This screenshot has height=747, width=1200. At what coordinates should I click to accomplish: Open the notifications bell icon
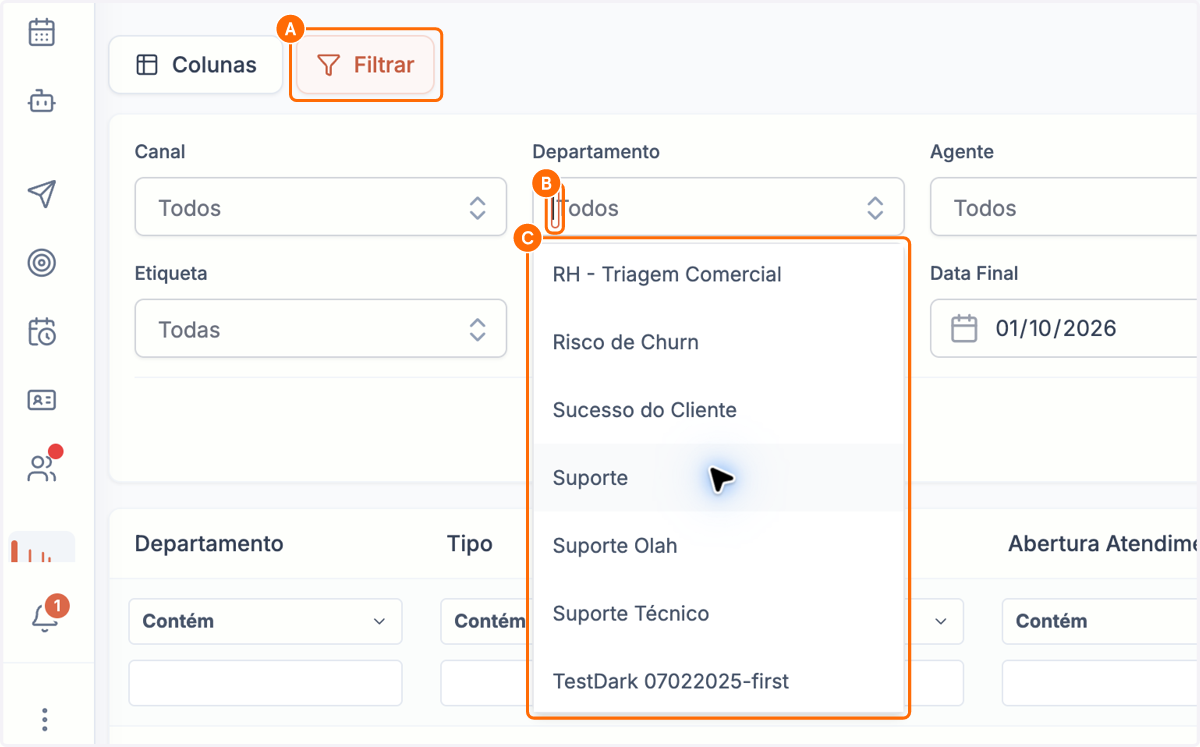coord(45,616)
